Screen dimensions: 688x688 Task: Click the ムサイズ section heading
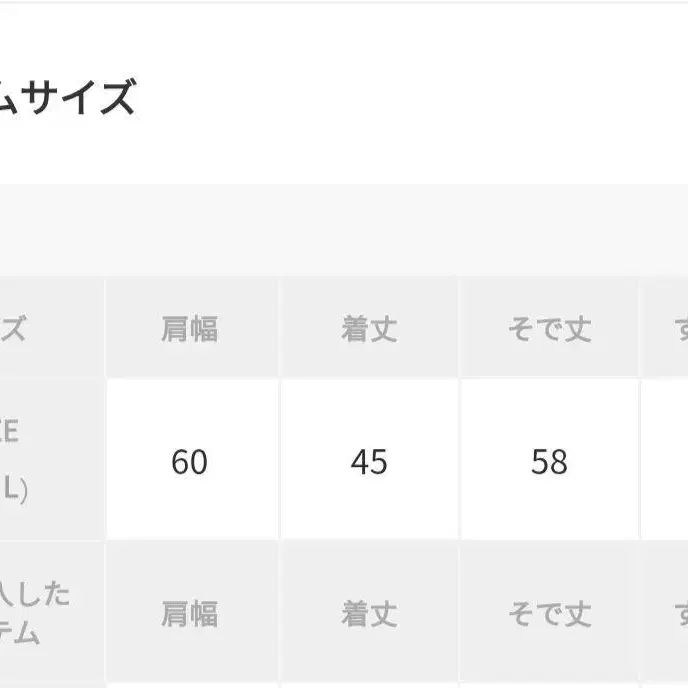click(68, 98)
